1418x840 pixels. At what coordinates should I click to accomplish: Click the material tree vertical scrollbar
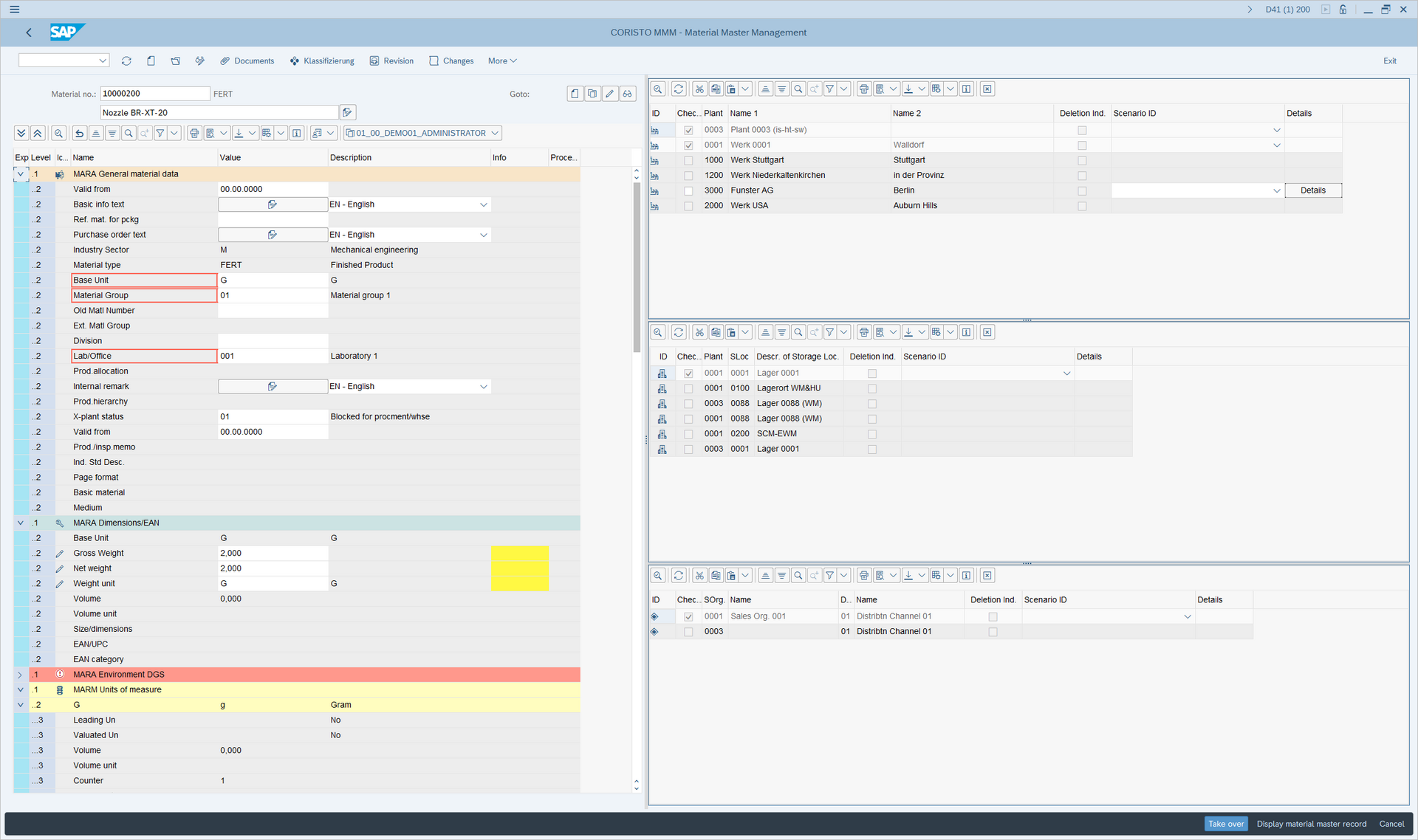pos(637,267)
